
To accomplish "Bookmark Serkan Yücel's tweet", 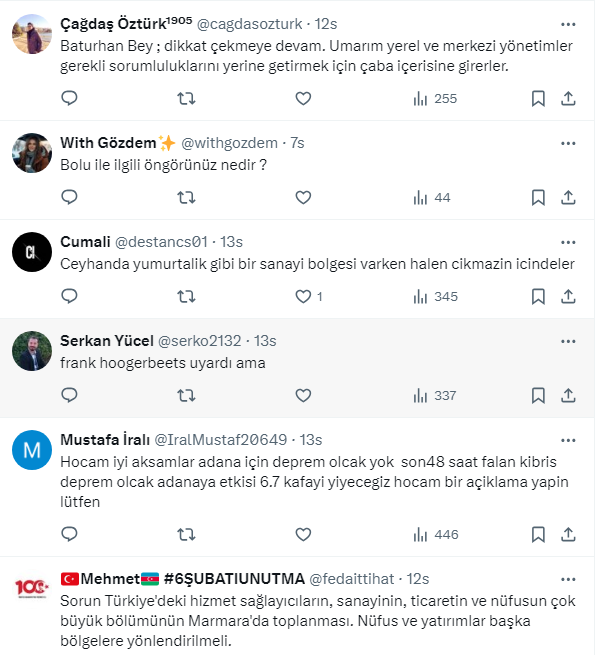I will point(538,395).
